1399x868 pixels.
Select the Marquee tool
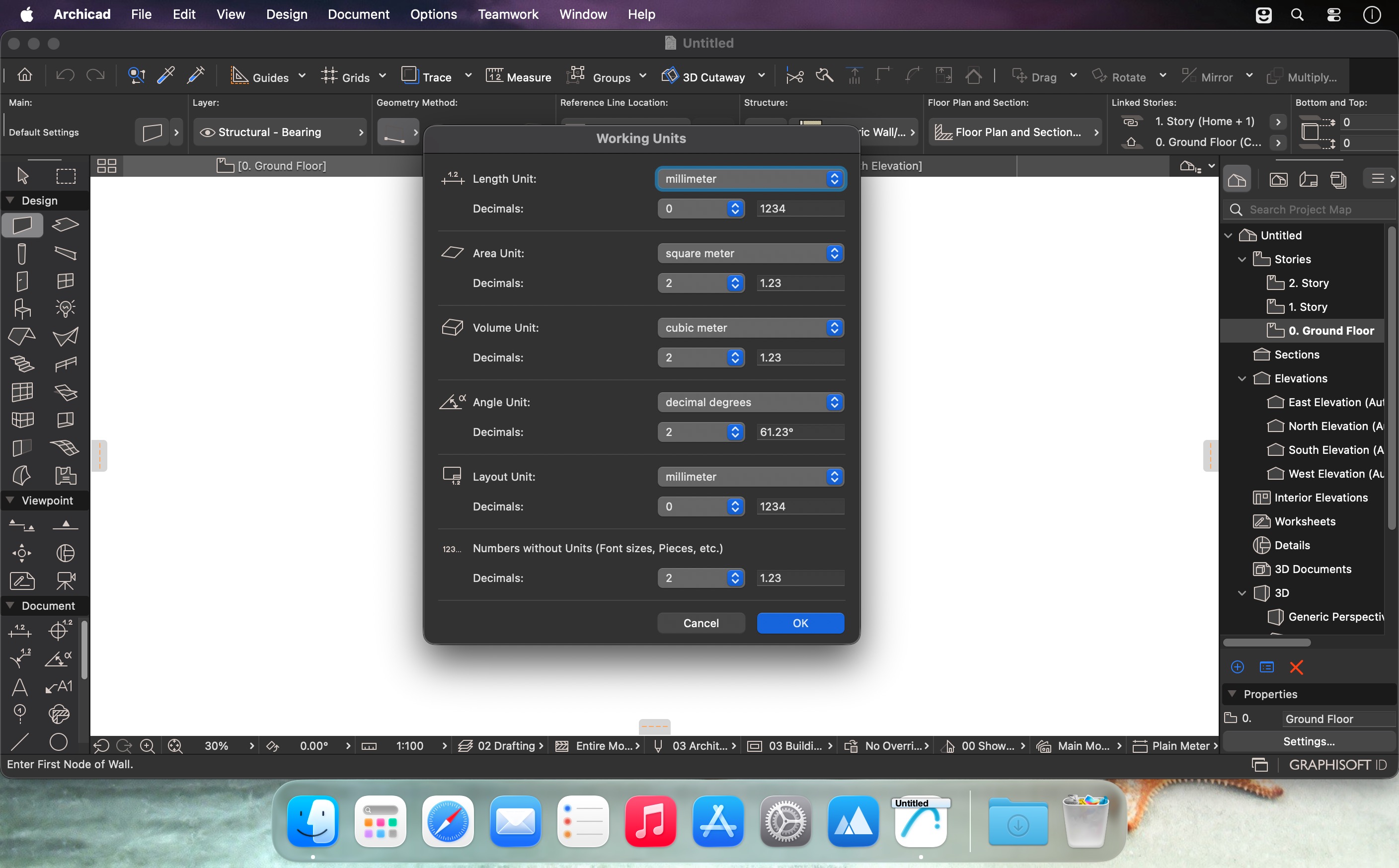tap(66, 175)
